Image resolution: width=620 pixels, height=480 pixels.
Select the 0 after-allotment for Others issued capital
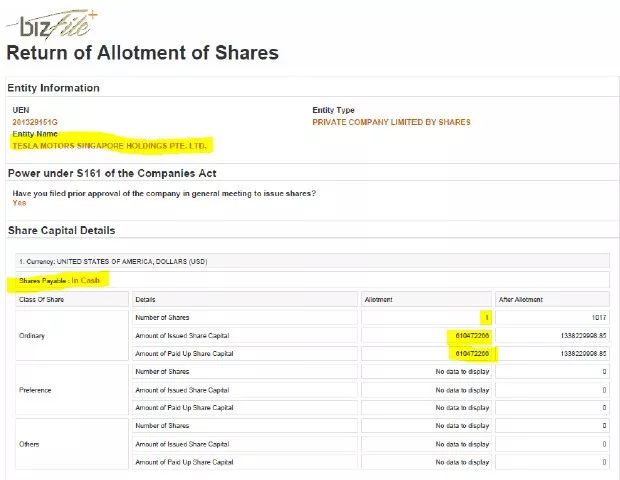[604, 444]
